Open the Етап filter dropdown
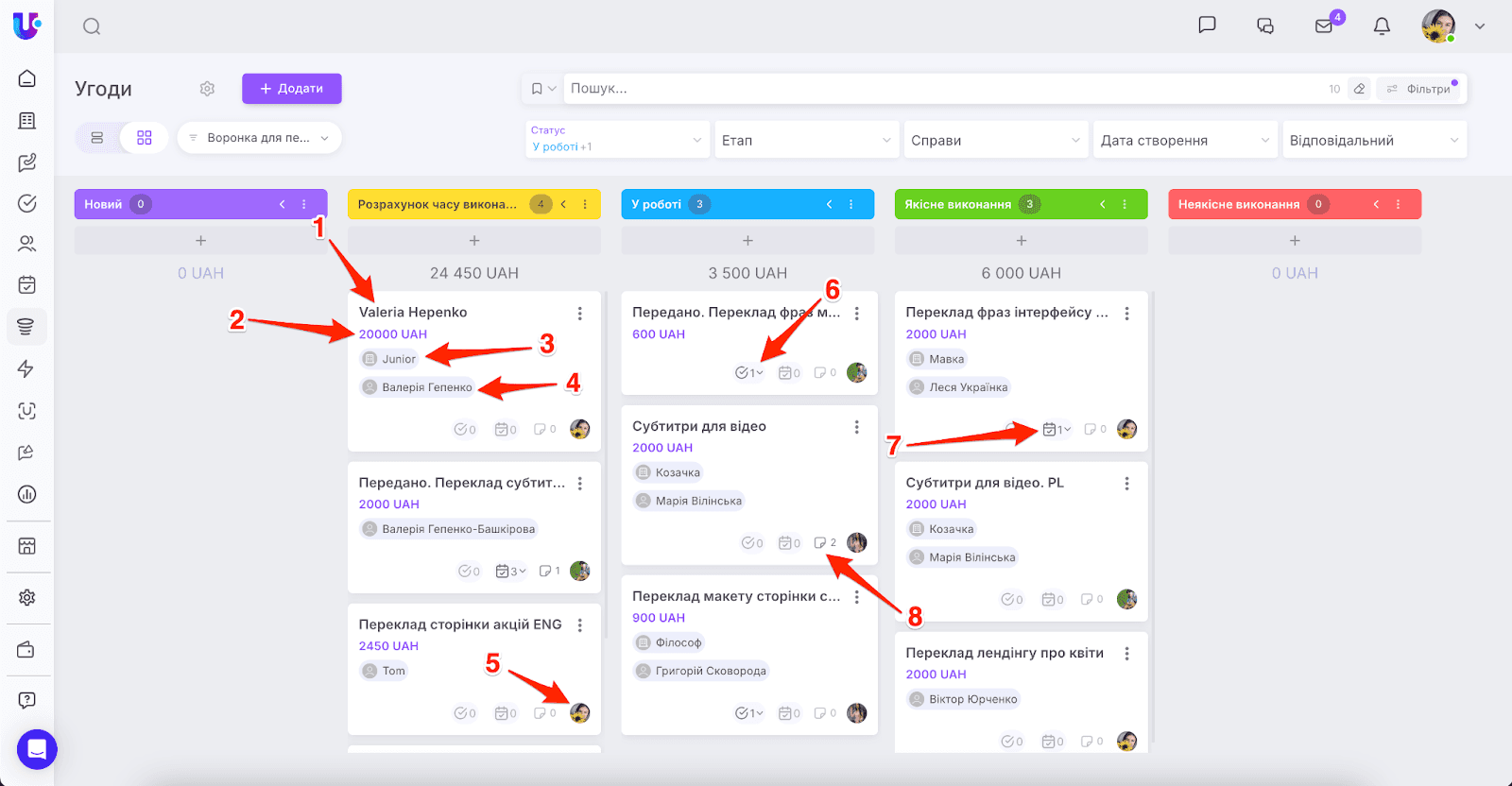Image resolution: width=1512 pixels, height=786 pixels. click(806, 140)
